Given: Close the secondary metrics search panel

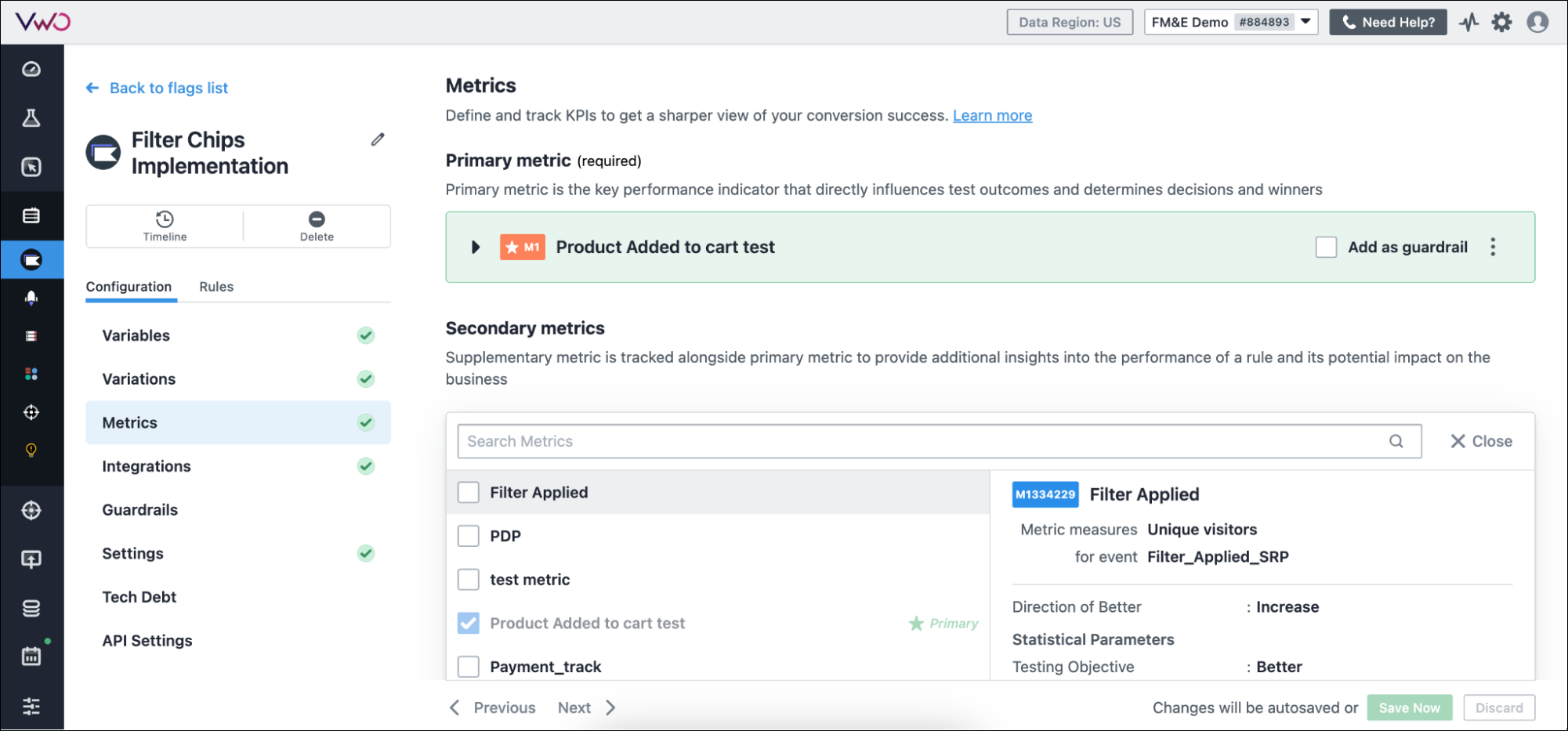Looking at the screenshot, I should point(1481,441).
